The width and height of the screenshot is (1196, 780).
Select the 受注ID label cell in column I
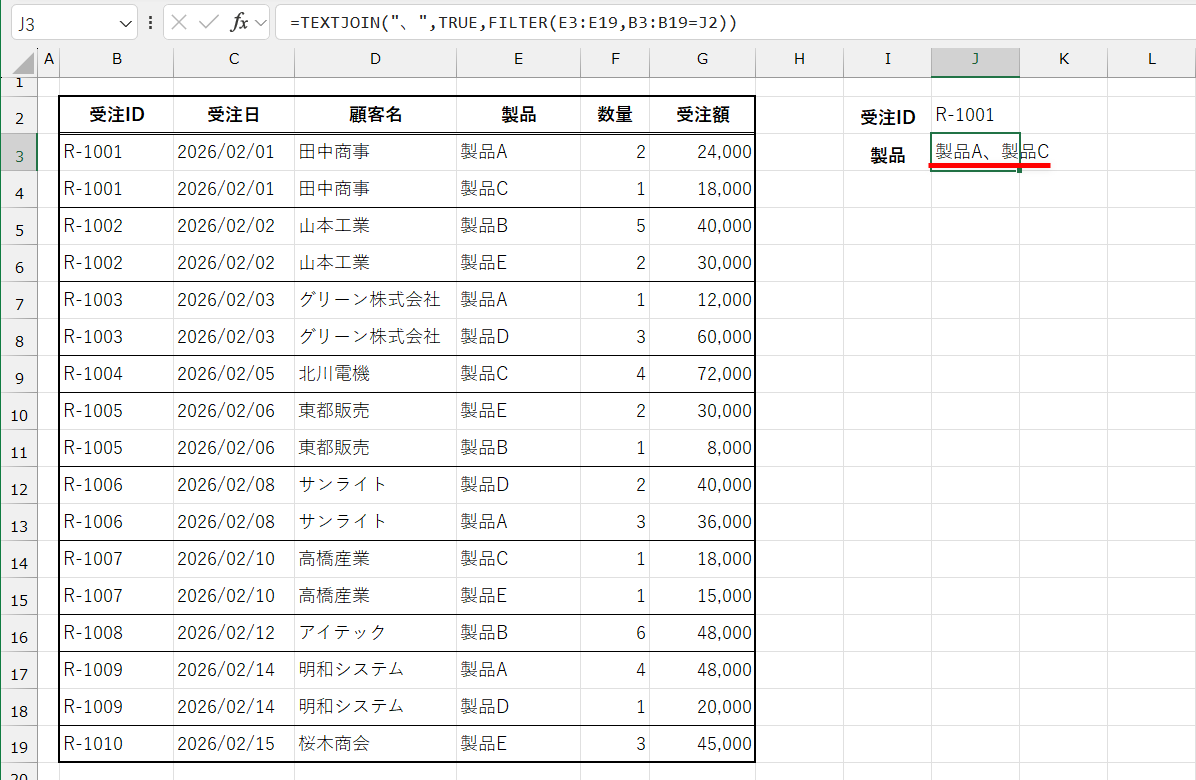coord(886,115)
